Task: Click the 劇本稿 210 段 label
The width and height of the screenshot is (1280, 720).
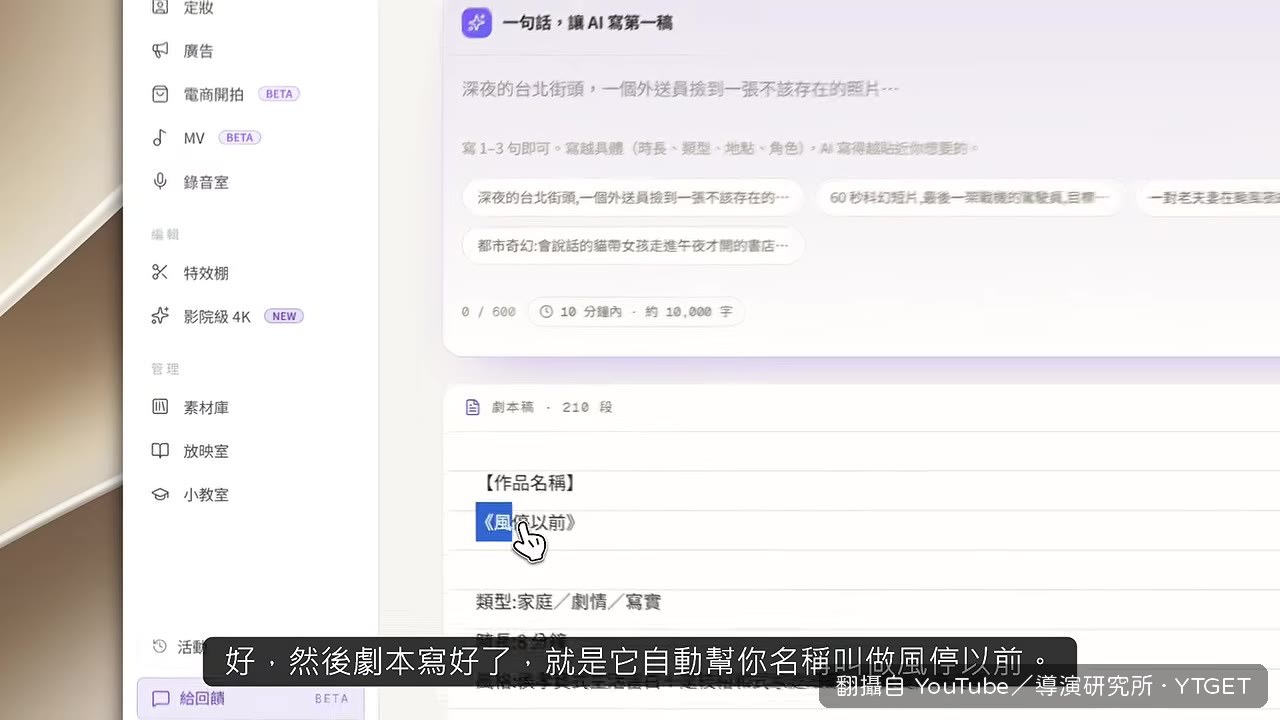Action: (x=552, y=408)
